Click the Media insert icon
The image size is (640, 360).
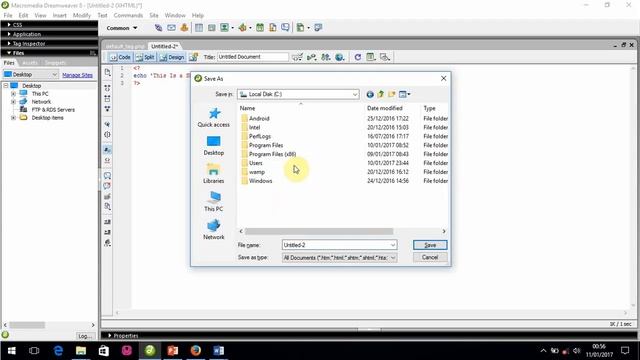[242, 28]
